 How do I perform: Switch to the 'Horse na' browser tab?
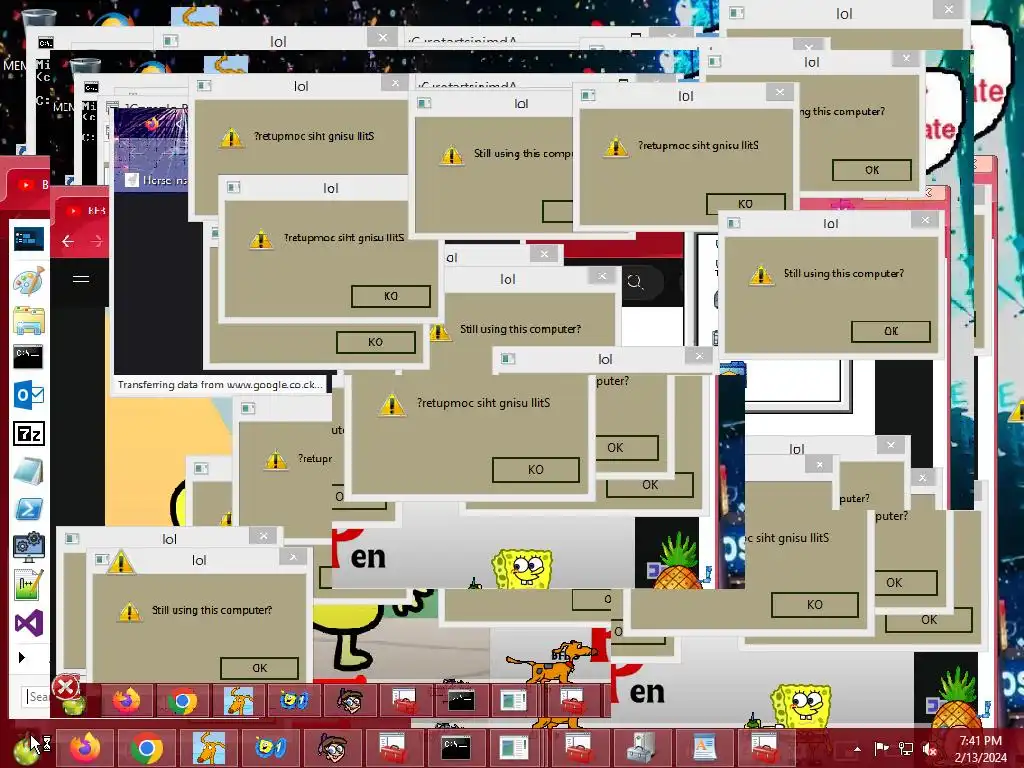coord(155,180)
